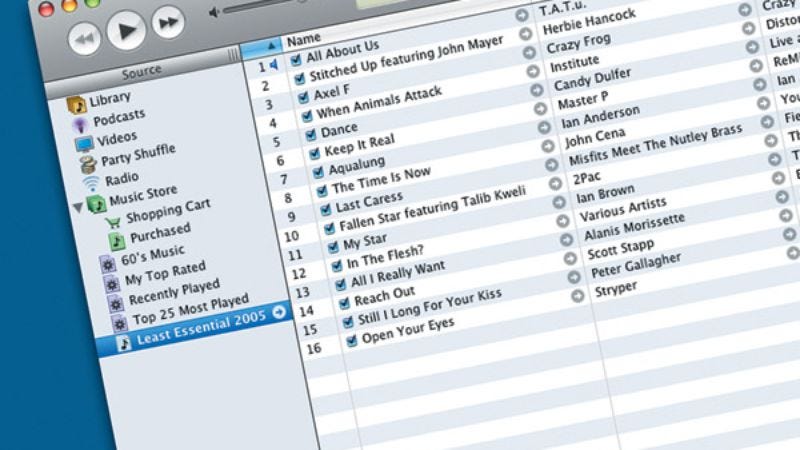This screenshot has width=800, height=450.
Task: Click the Rewind previous track button
Action: tap(85, 39)
